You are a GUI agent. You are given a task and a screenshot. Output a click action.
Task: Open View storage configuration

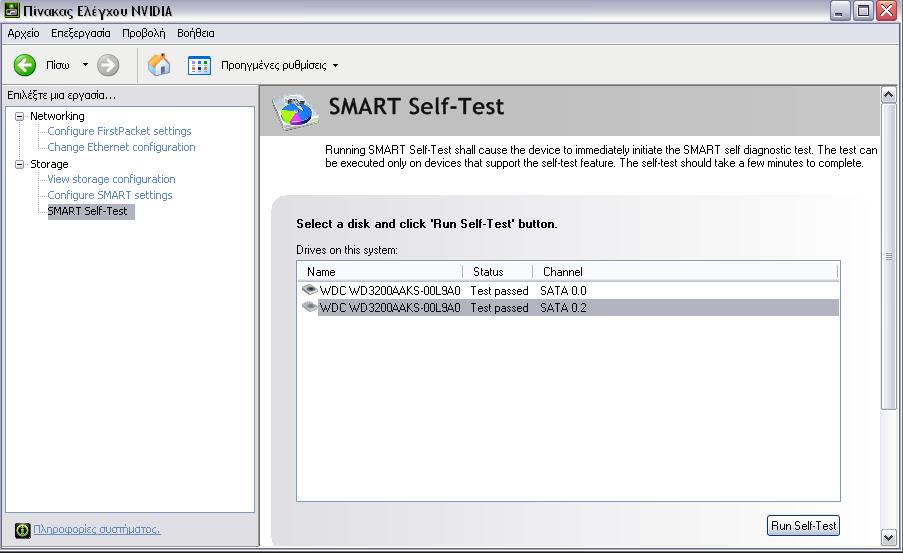click(111, 179)
